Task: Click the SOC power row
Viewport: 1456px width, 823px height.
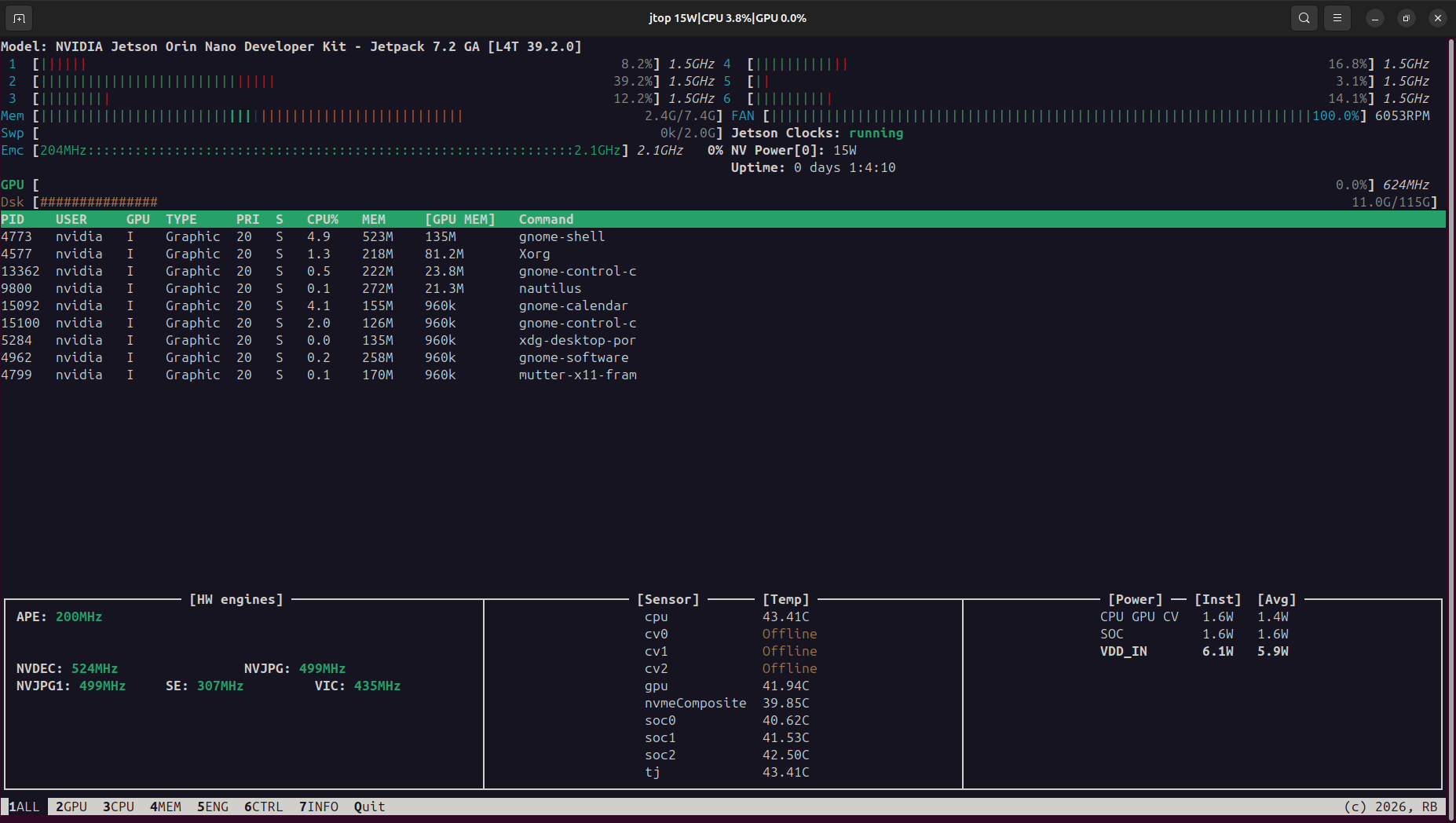Action: point(1194,634)
